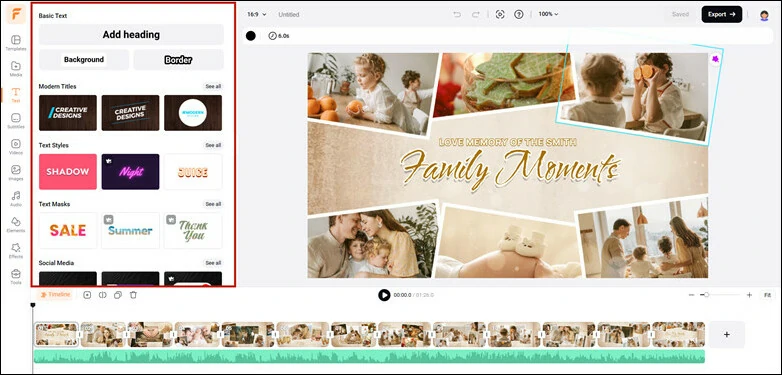
Task: Open the Elements sidebar panel
Action: pyautogui.click(x=16, y=224)
